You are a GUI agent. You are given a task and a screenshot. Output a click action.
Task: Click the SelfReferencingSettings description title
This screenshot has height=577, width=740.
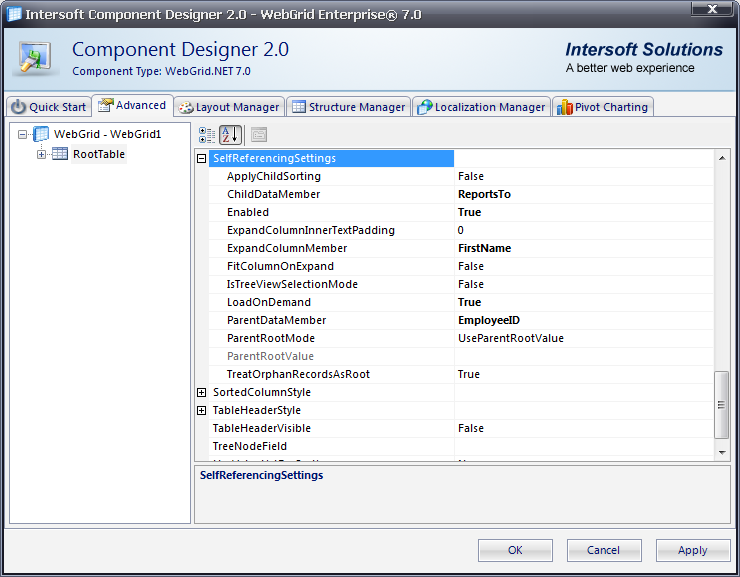(261, 475)
